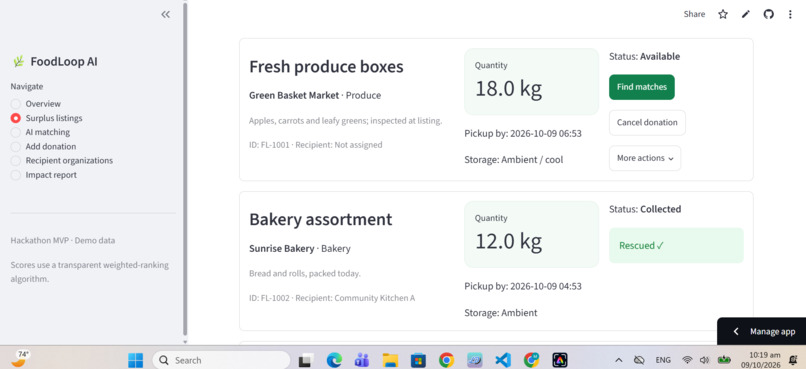Click the pencil edit icon
Screen dimensions: 806x369
[745, 14]
